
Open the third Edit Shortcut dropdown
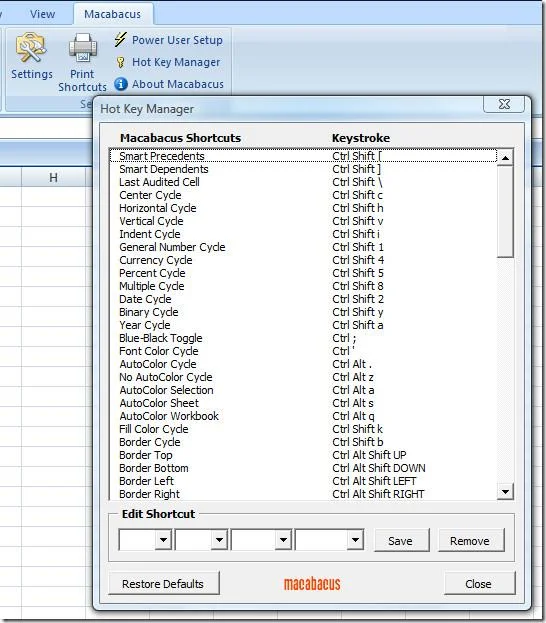[x=283, y=540]
